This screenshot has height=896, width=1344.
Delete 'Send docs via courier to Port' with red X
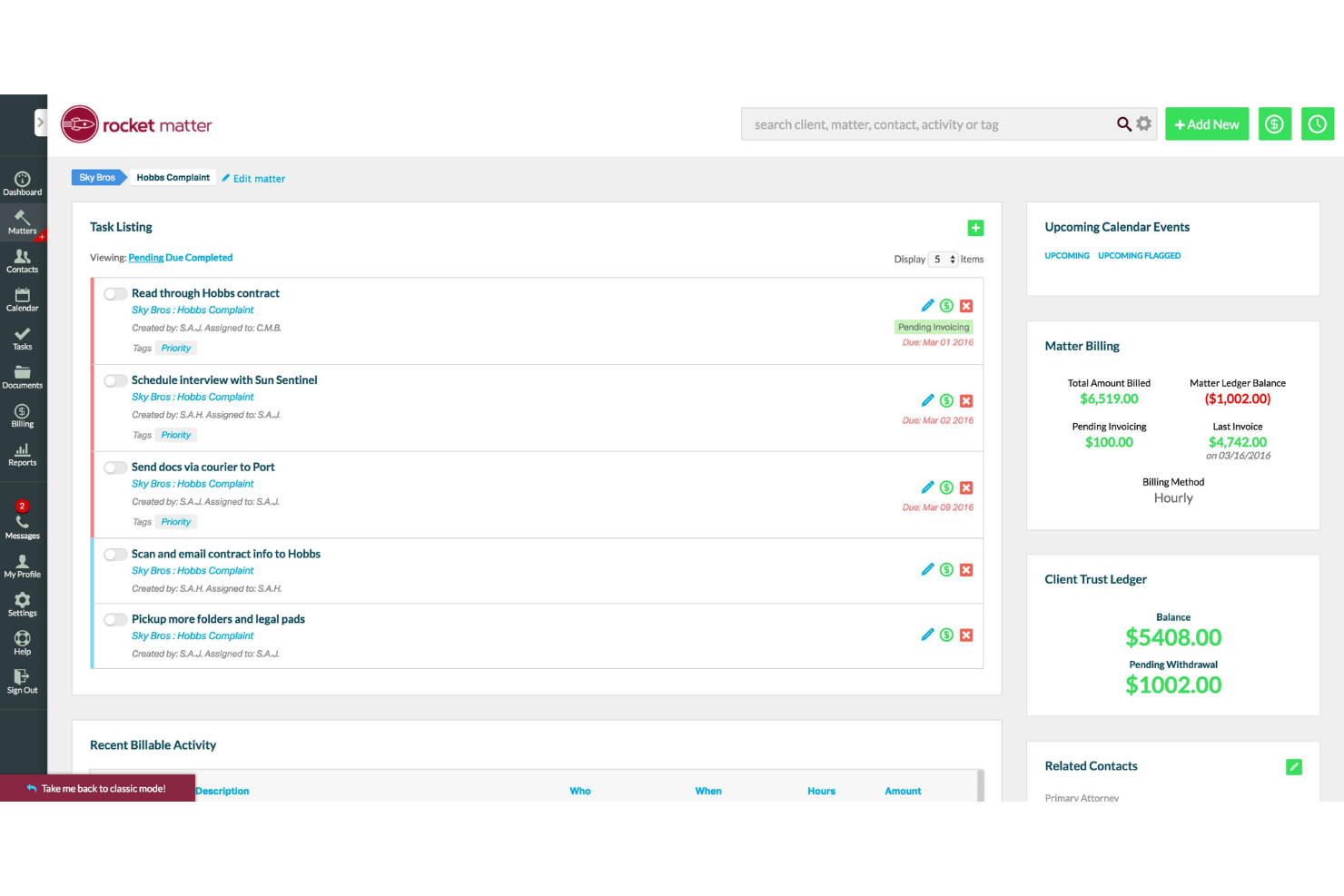pyautogui.click(x=966, y=487)
